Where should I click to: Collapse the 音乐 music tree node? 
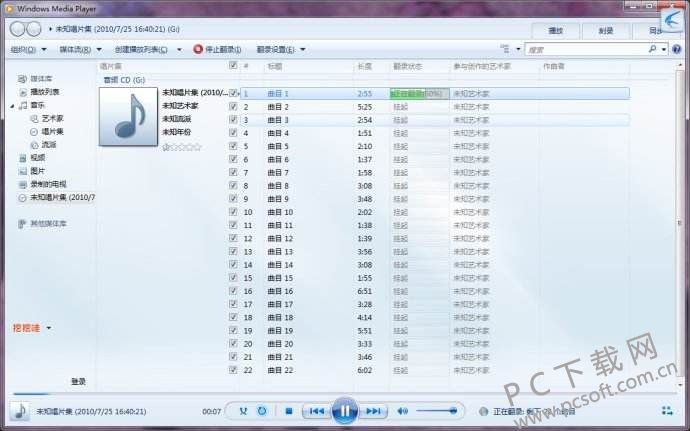(12, 106)
